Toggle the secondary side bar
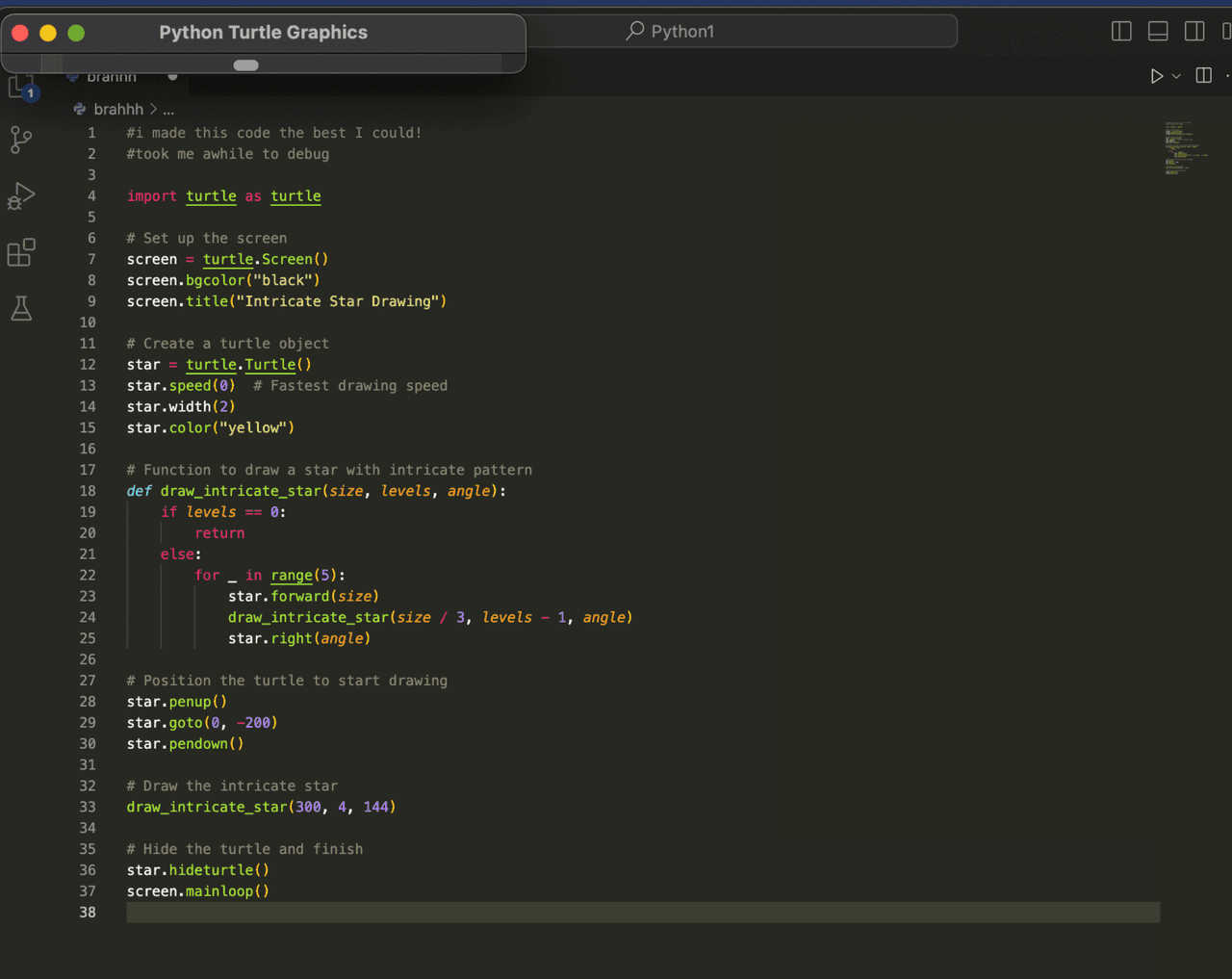1232x979 pixels. tap(1194, 31)
